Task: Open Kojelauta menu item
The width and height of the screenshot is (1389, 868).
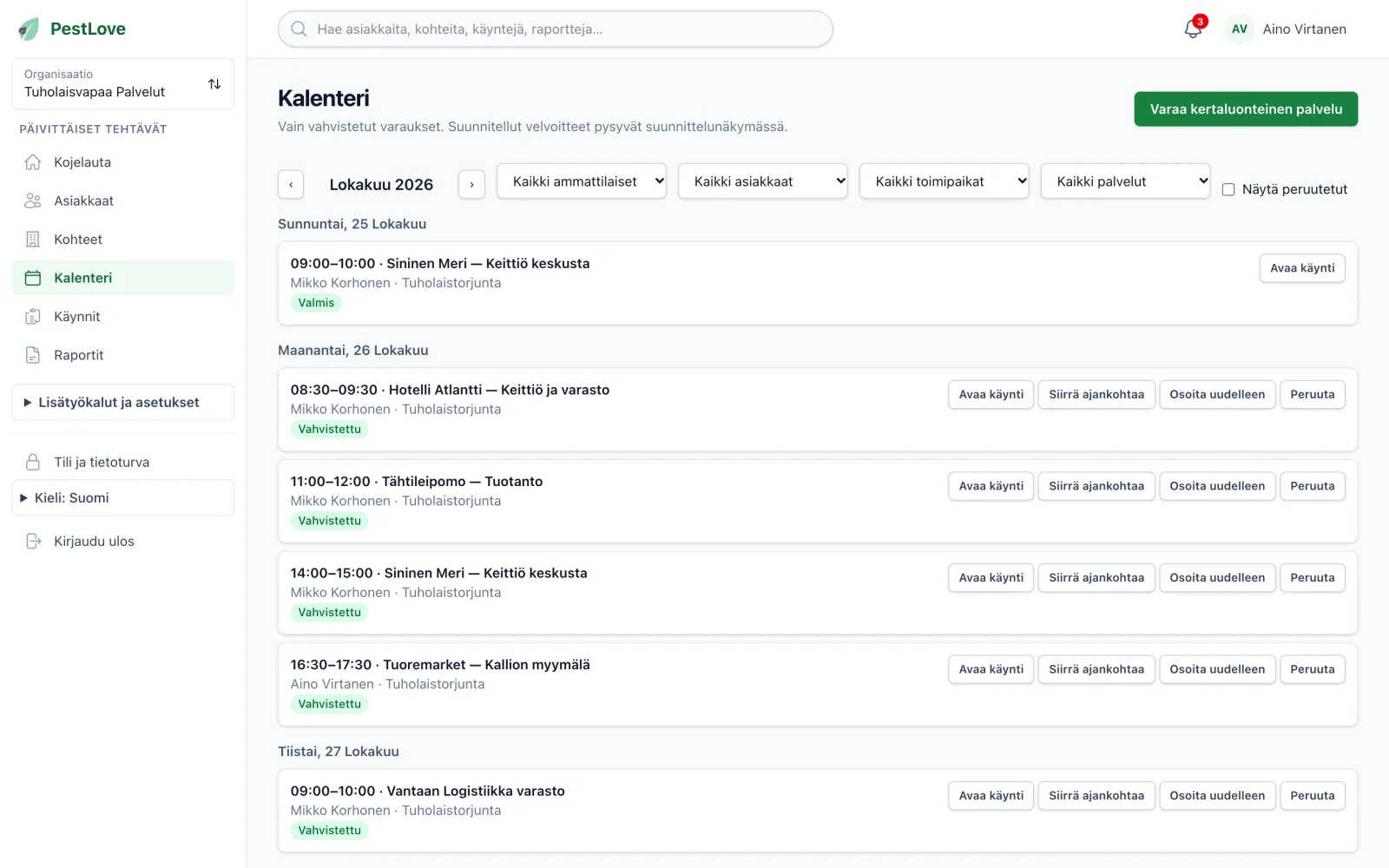Action: 123,162
